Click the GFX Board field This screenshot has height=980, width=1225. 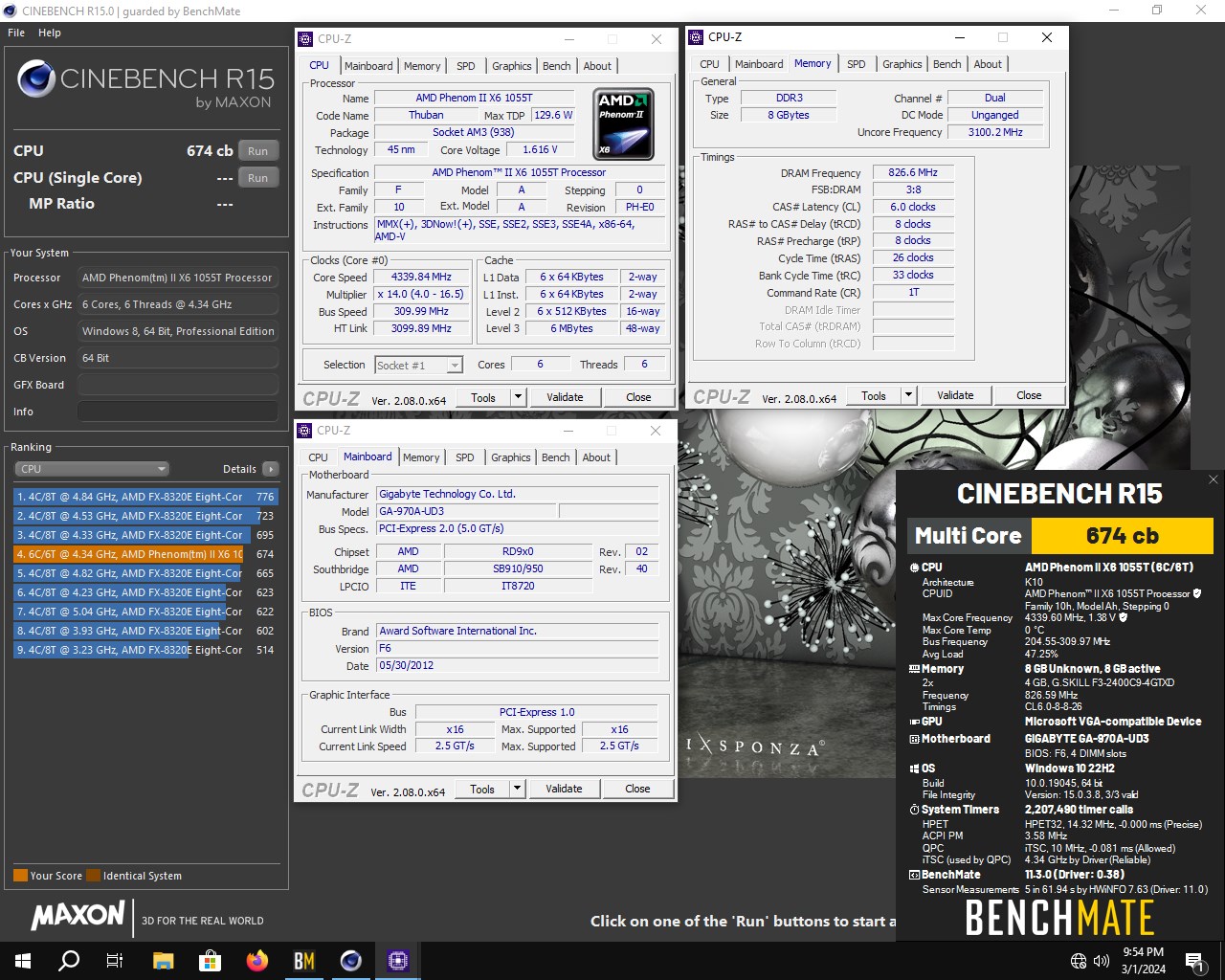pos(178,385)
